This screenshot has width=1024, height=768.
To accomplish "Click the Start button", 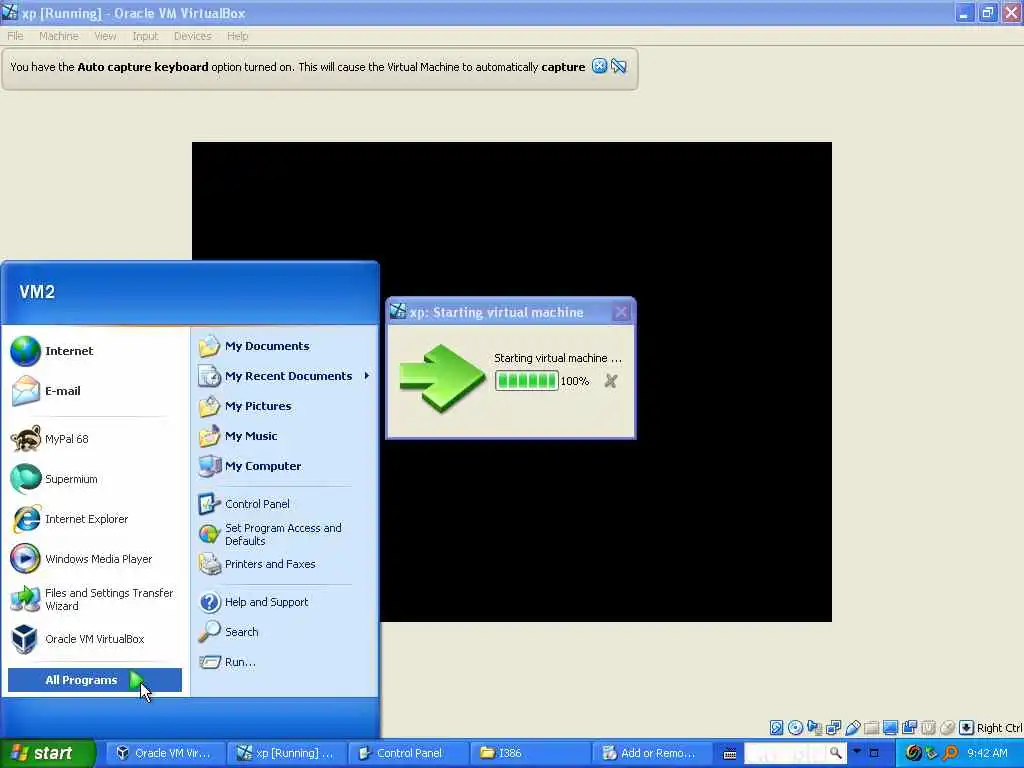I will pyautogui.click(x=48, y=753).
